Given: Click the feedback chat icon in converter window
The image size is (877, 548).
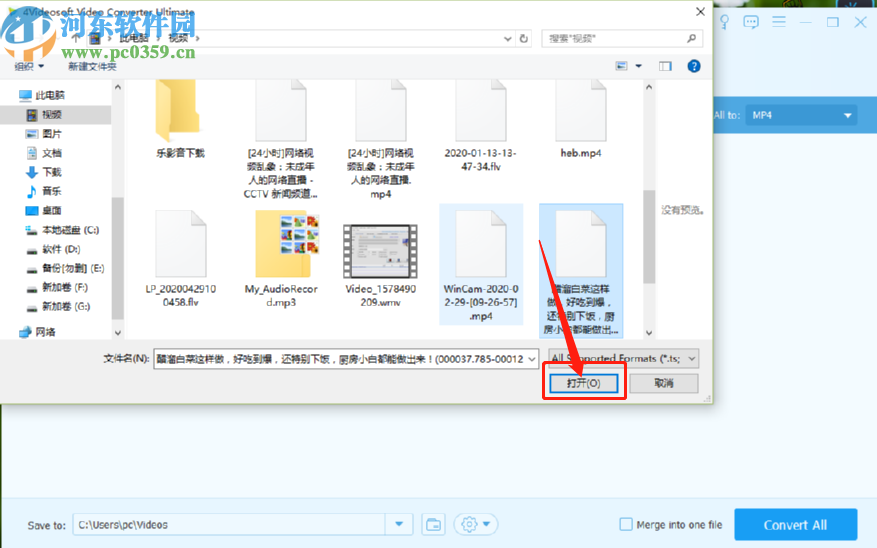Looking at the screenshot, I should (751, 22).
